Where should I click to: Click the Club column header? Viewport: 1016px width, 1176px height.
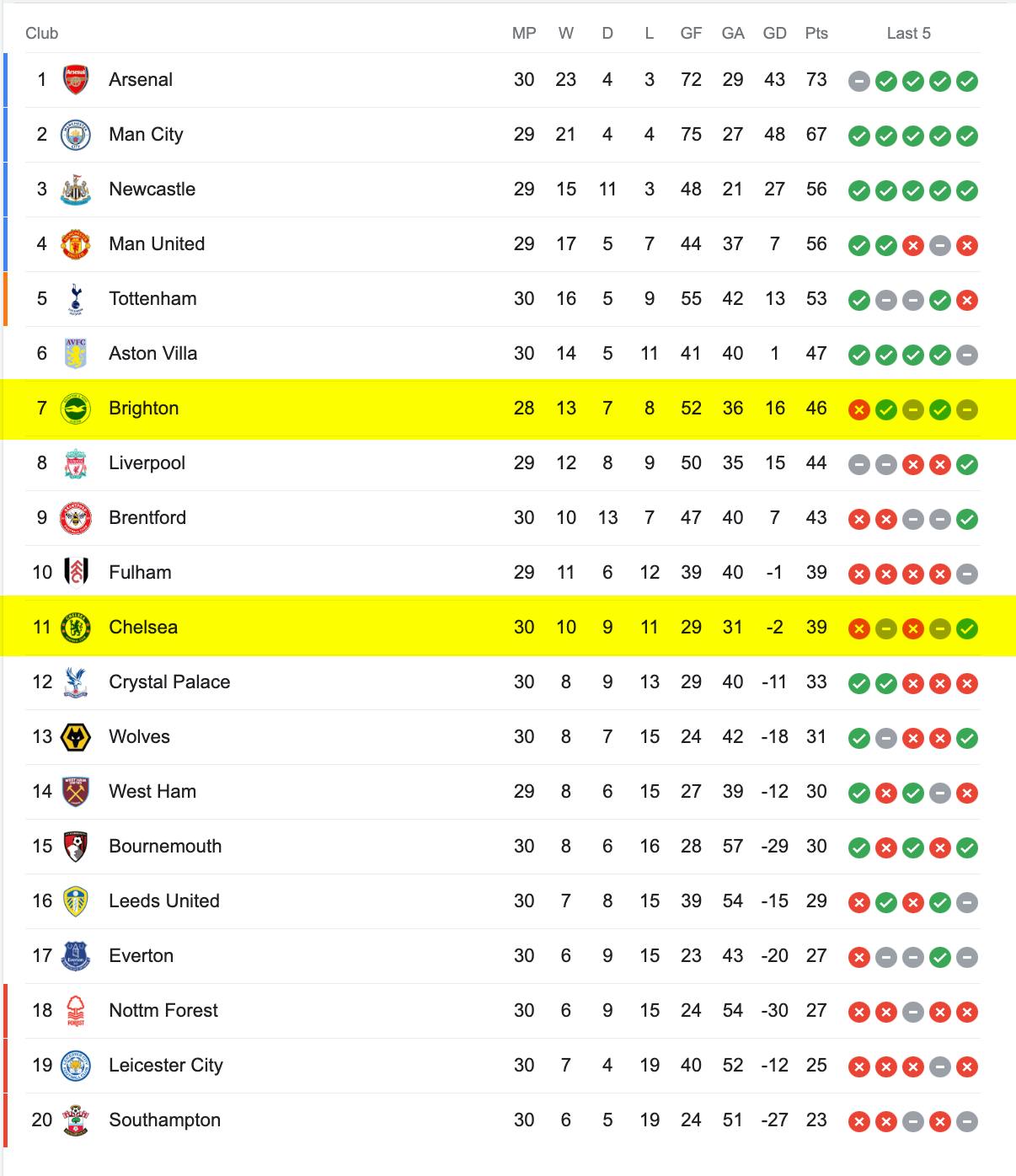tap(42, 34)
